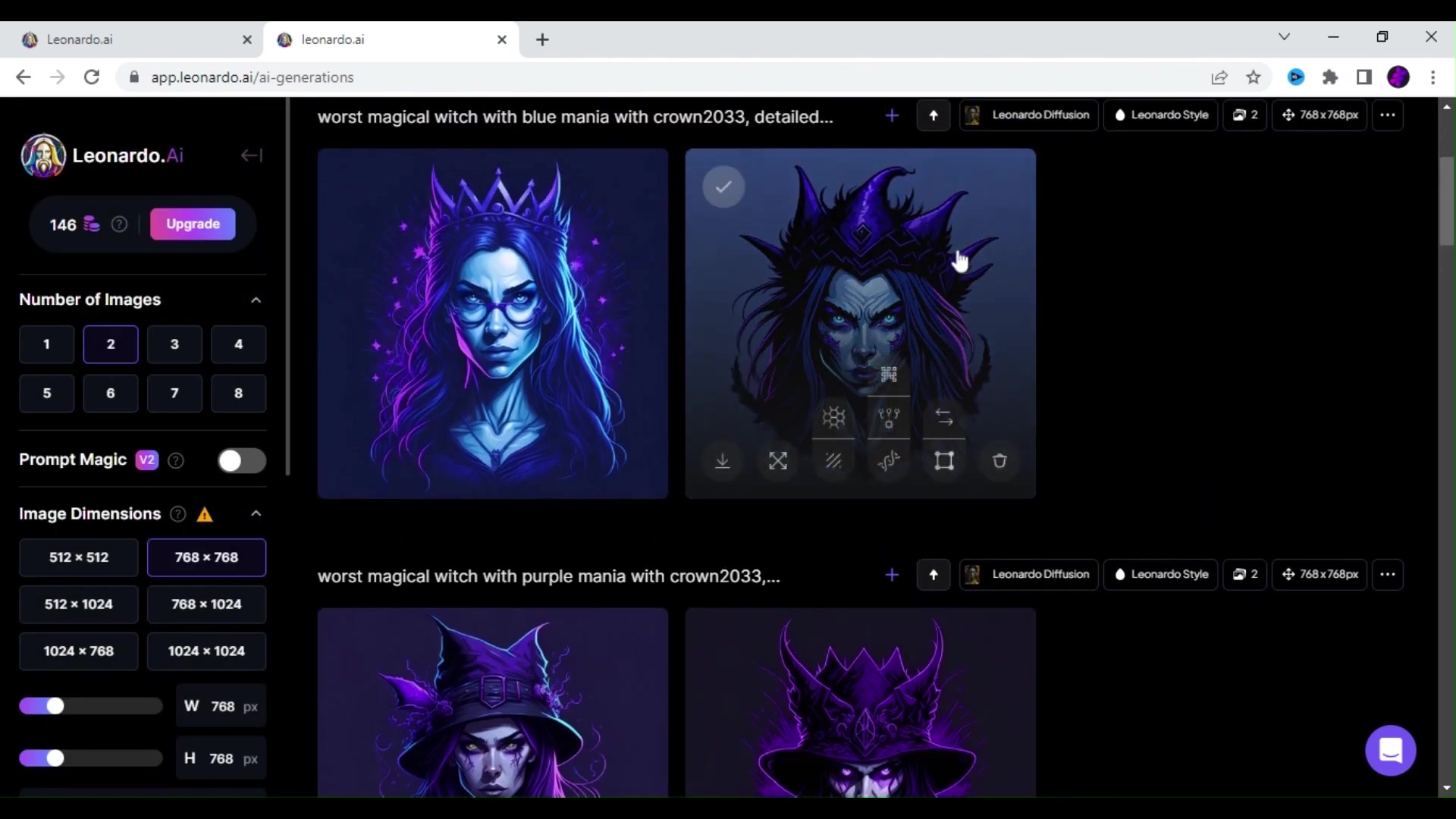Viewport: 1456px width, 819px height.
Task: Click the plus icon beside the purple mania prompt
Action: coord(892,575)
